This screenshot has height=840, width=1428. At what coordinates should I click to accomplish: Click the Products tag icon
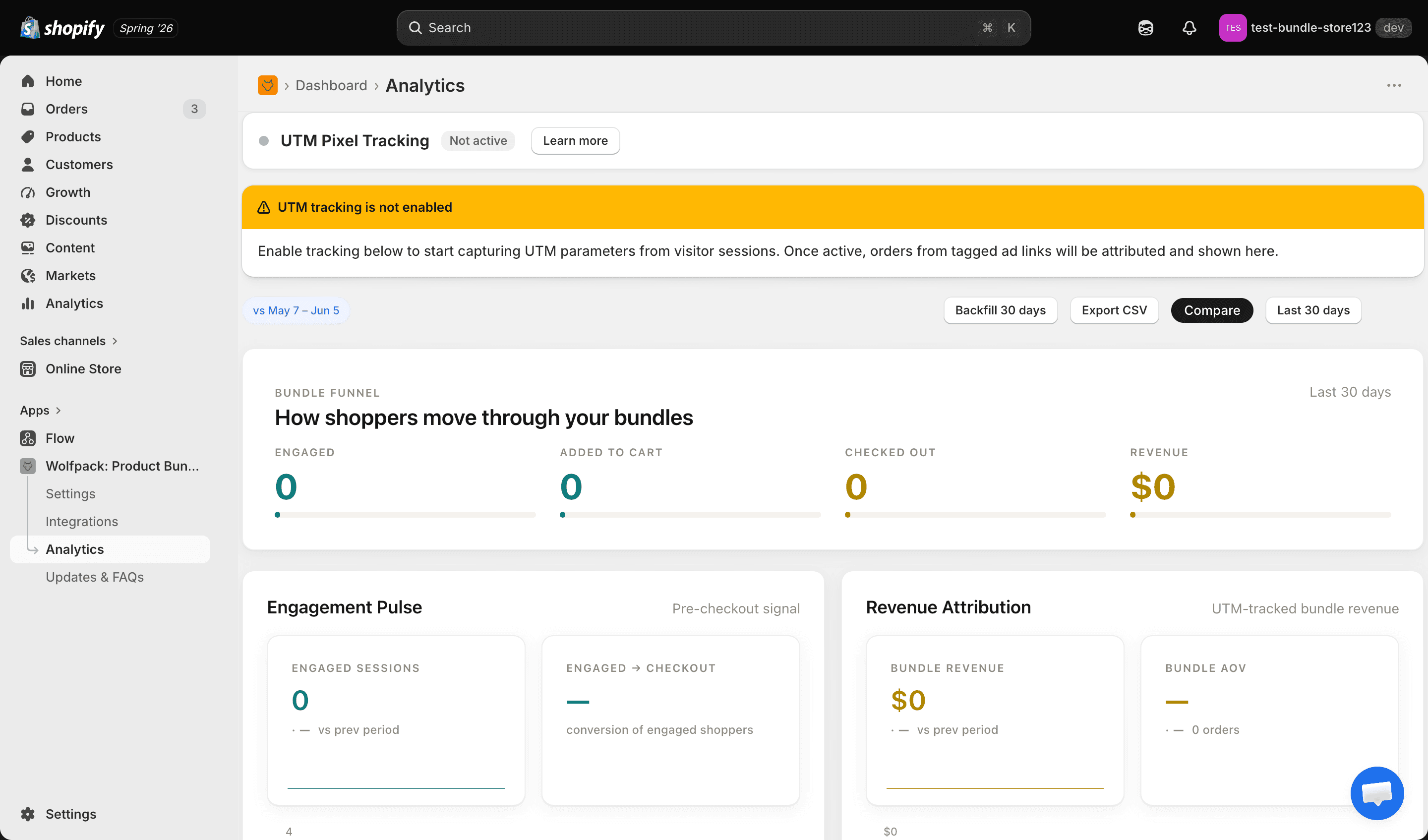click(28, 136)
